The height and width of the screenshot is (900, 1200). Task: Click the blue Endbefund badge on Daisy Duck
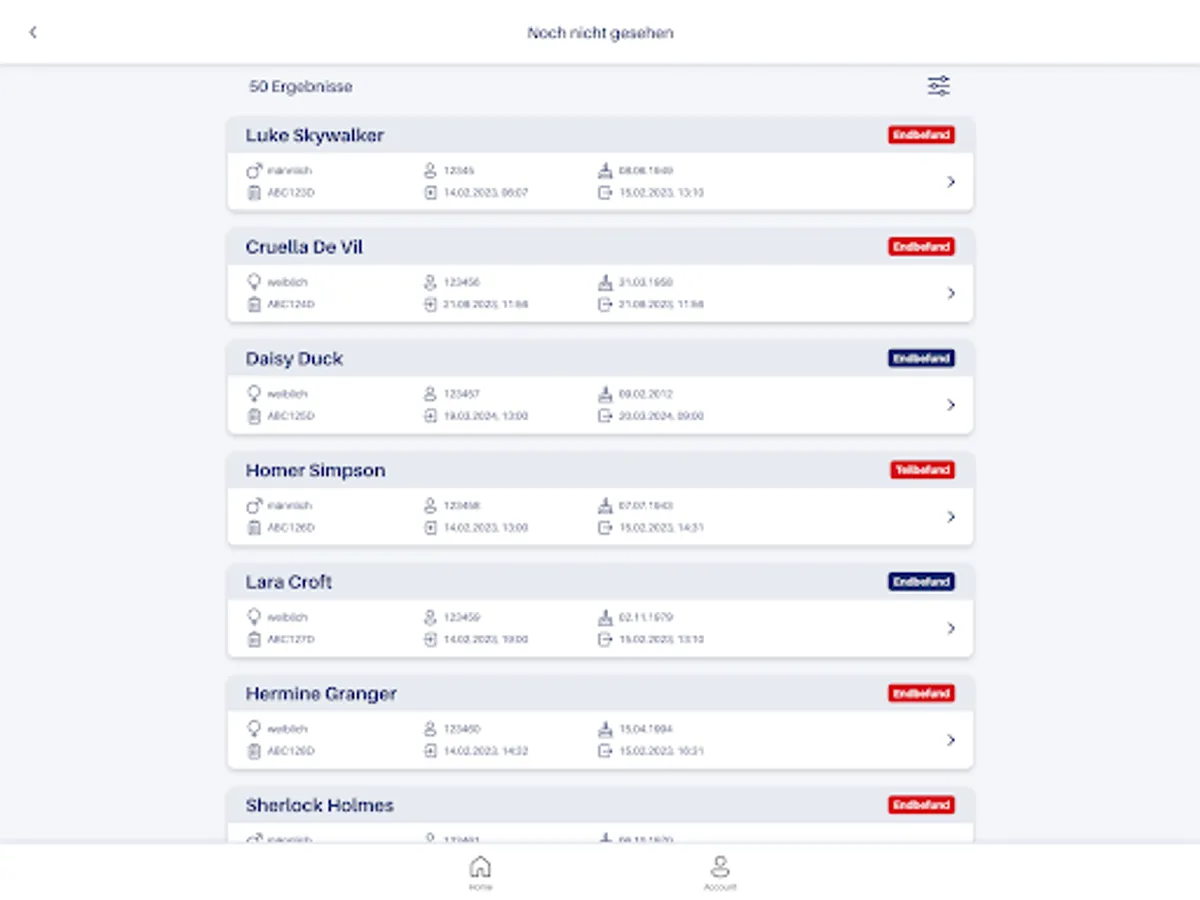pos(921,358)
